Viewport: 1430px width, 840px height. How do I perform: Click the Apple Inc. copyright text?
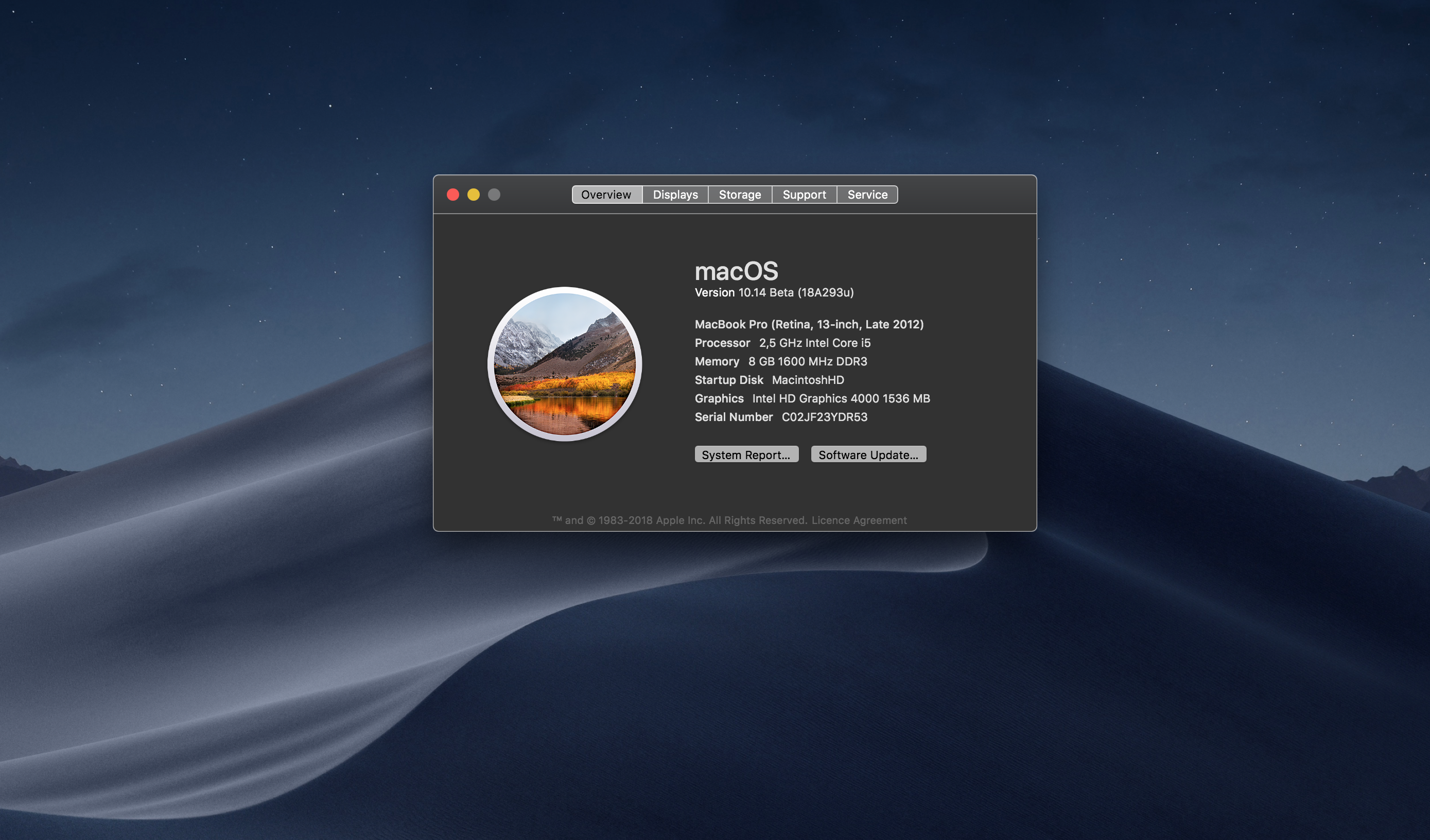[x=680, y=520]
